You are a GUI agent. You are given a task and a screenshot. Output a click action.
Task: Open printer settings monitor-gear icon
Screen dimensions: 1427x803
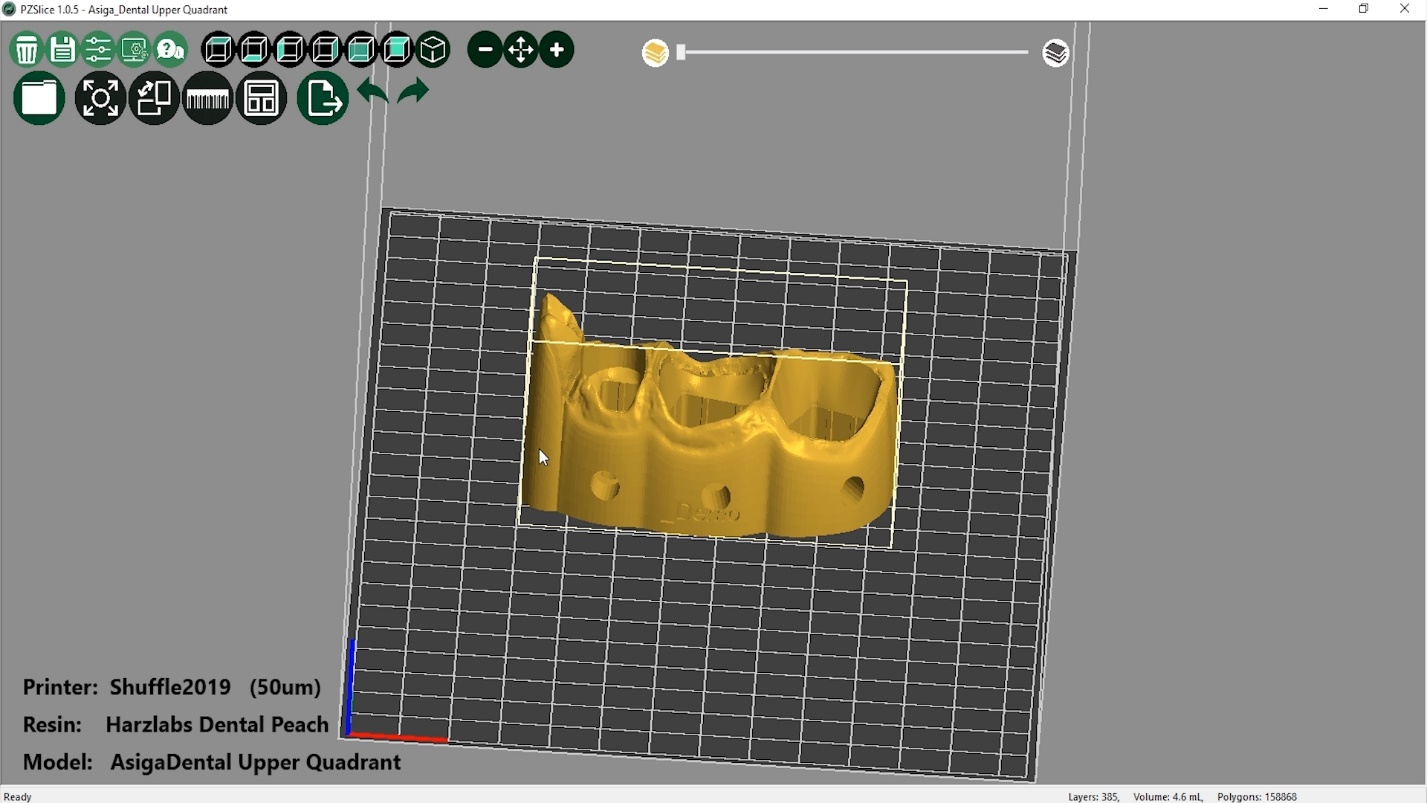pyautogui.click(x=134, y=50)
